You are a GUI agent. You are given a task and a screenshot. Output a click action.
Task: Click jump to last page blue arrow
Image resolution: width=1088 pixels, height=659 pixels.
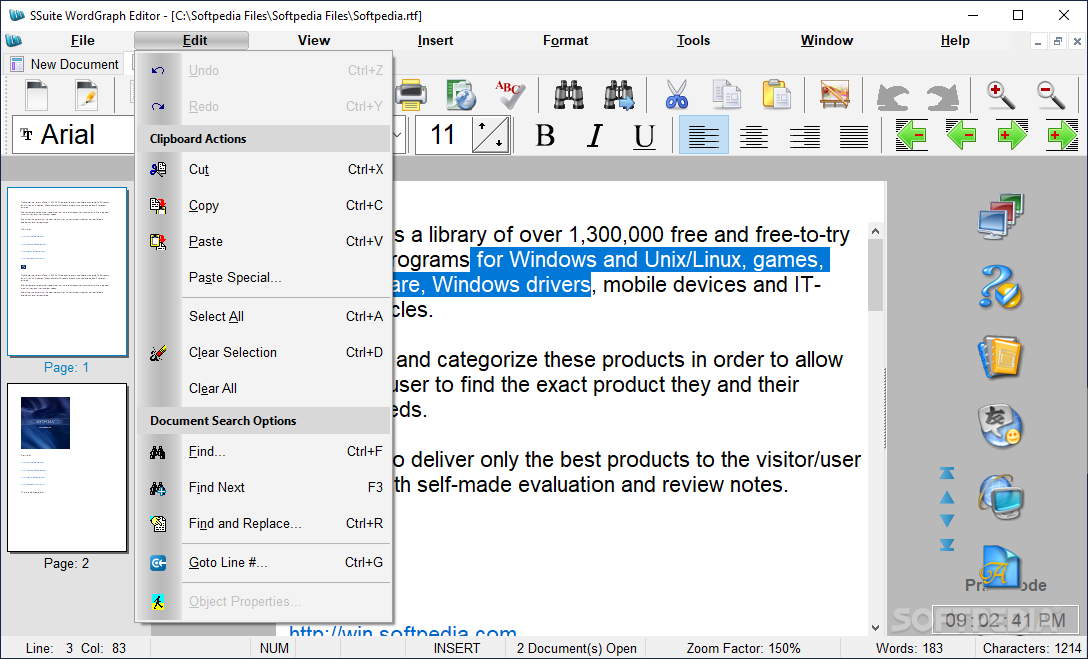click(x=946, y=545)
